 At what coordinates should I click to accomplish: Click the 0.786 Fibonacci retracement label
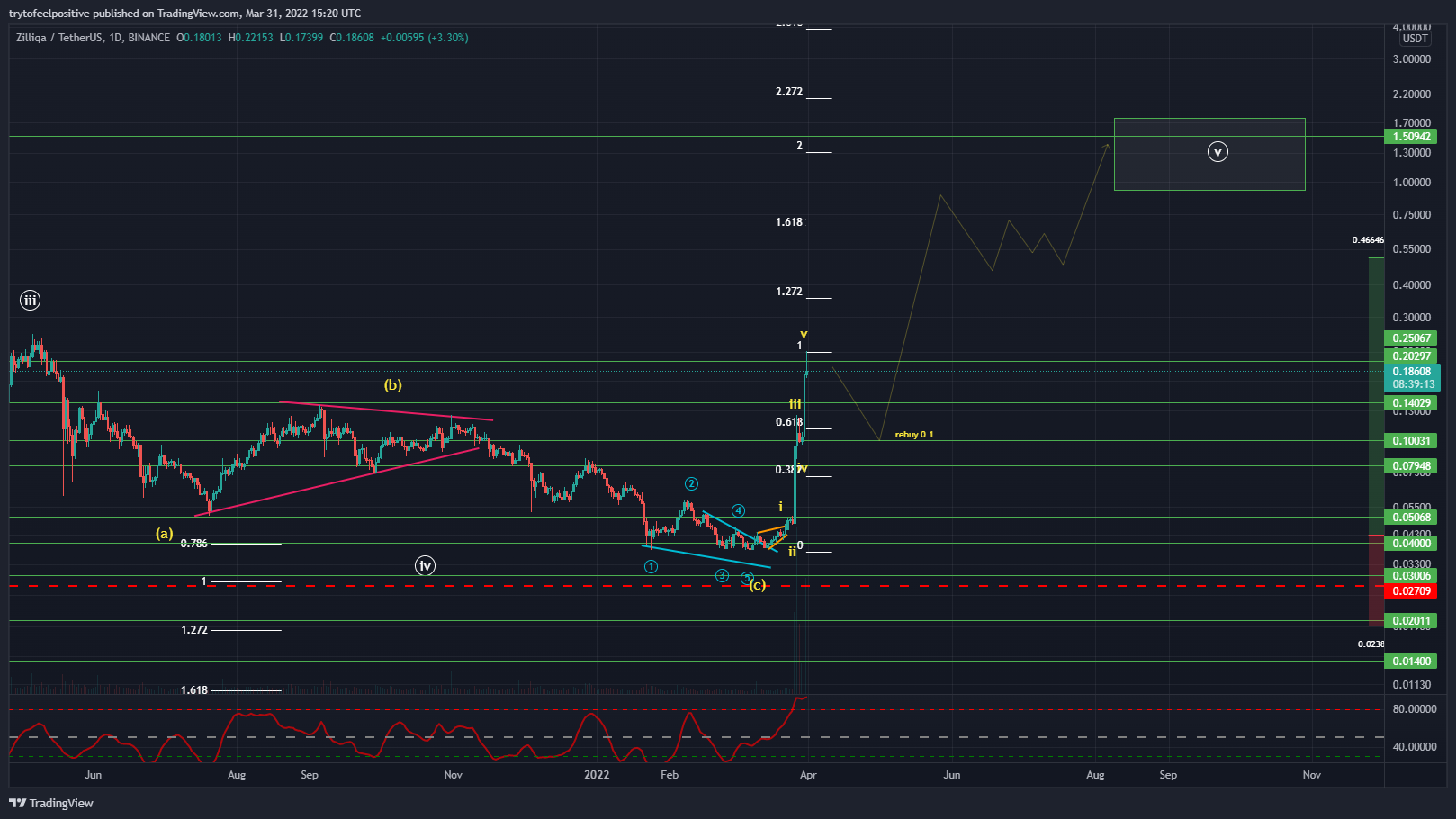click(194, 544)
